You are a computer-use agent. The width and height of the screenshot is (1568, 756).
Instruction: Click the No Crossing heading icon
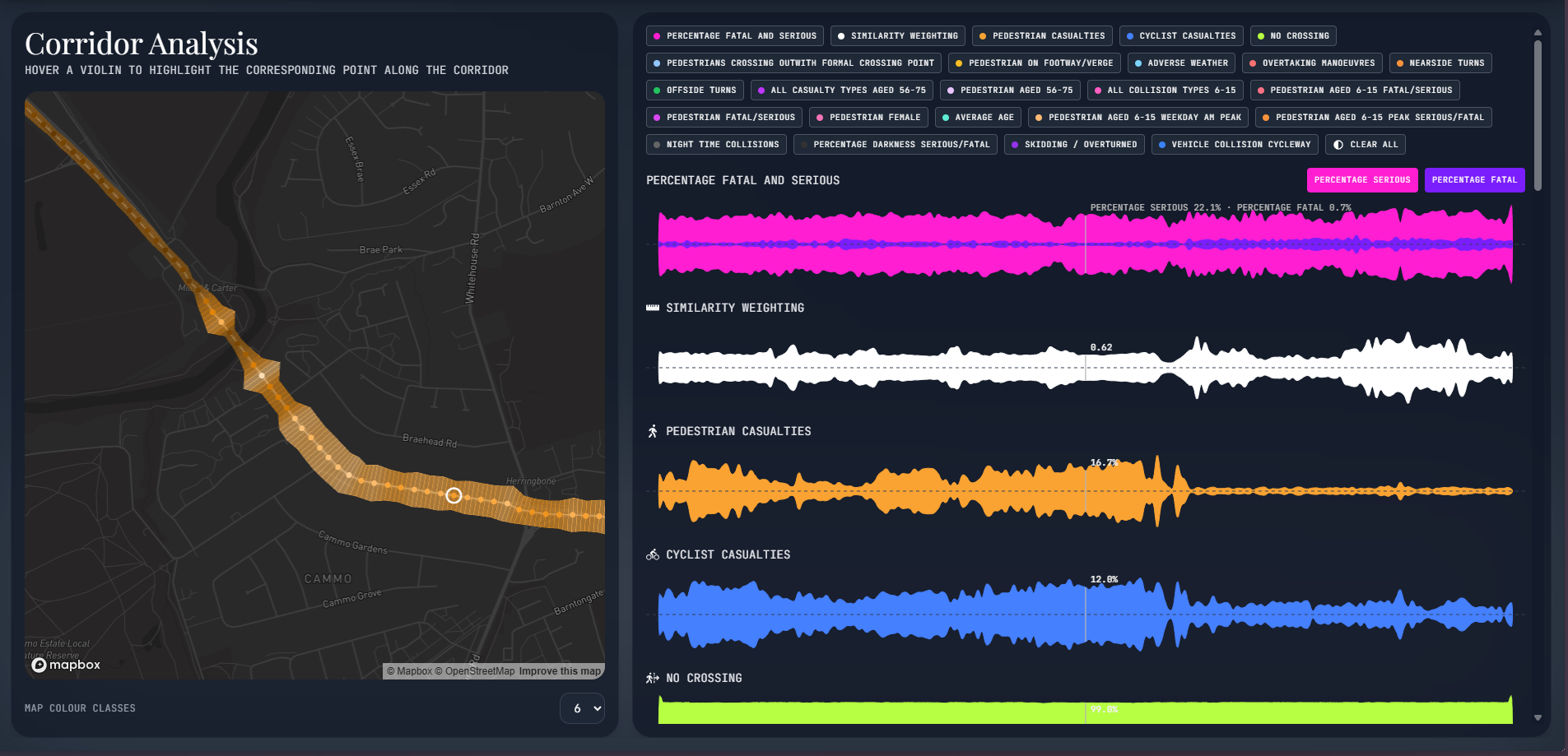(653, 678)
